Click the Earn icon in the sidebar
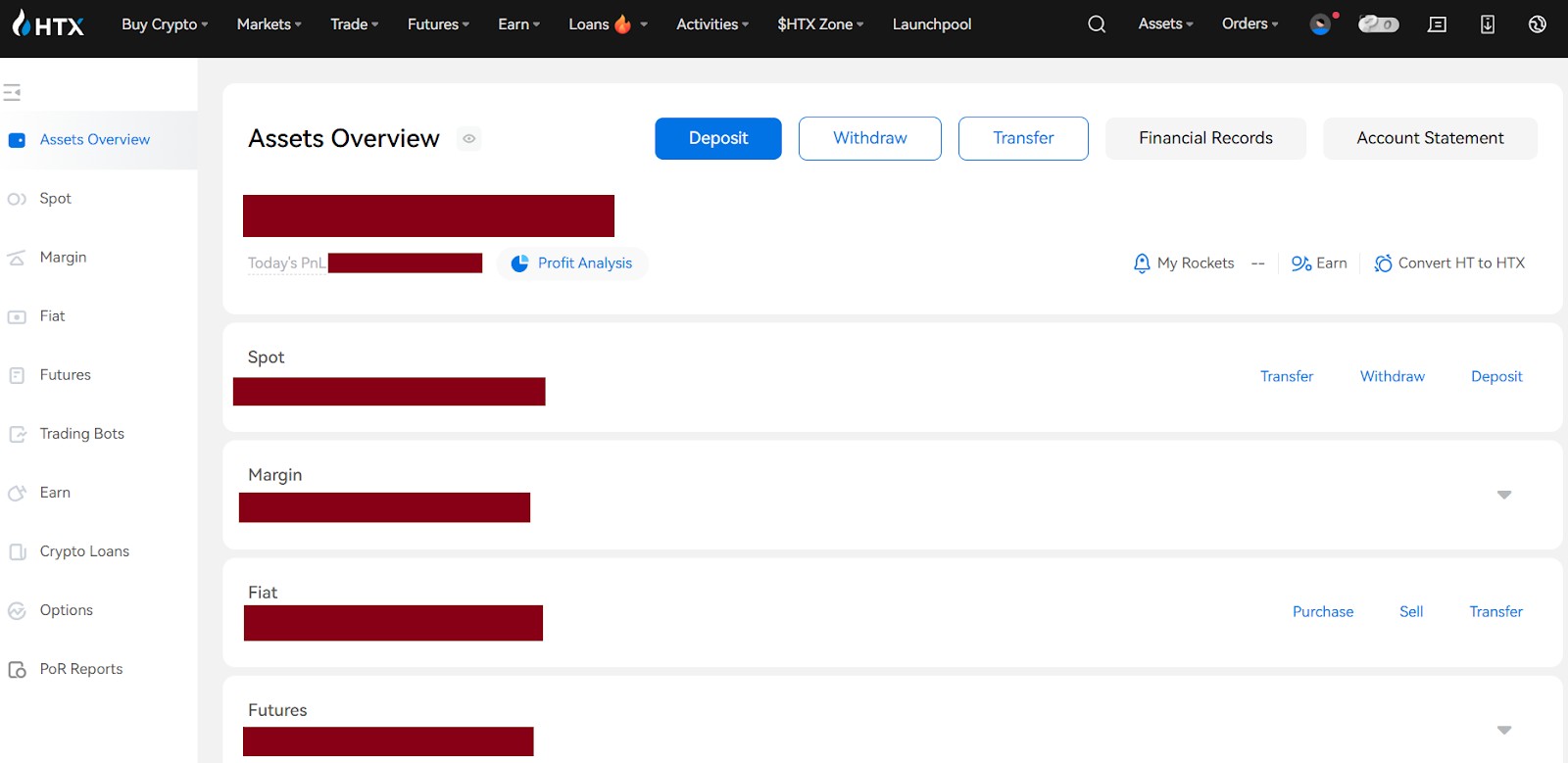Image resolution: width=1568 pixels, height=763 pixels. (17, 493)
